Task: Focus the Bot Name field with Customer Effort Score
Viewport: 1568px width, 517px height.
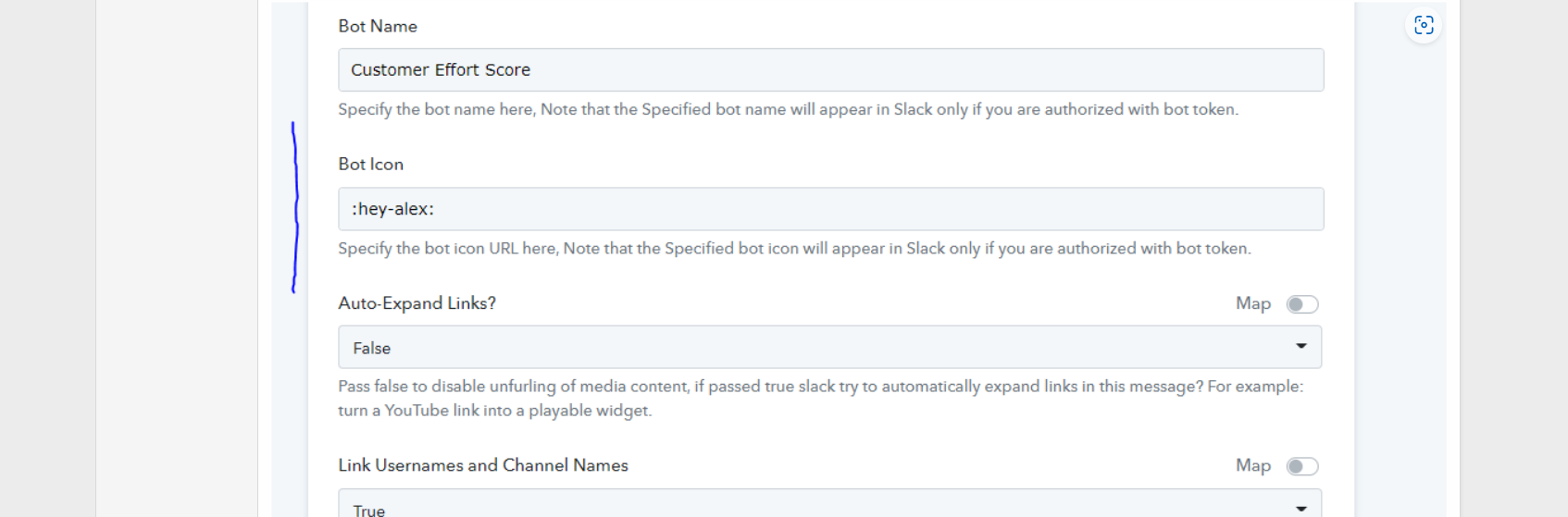Action: click(x=830, y=70)
